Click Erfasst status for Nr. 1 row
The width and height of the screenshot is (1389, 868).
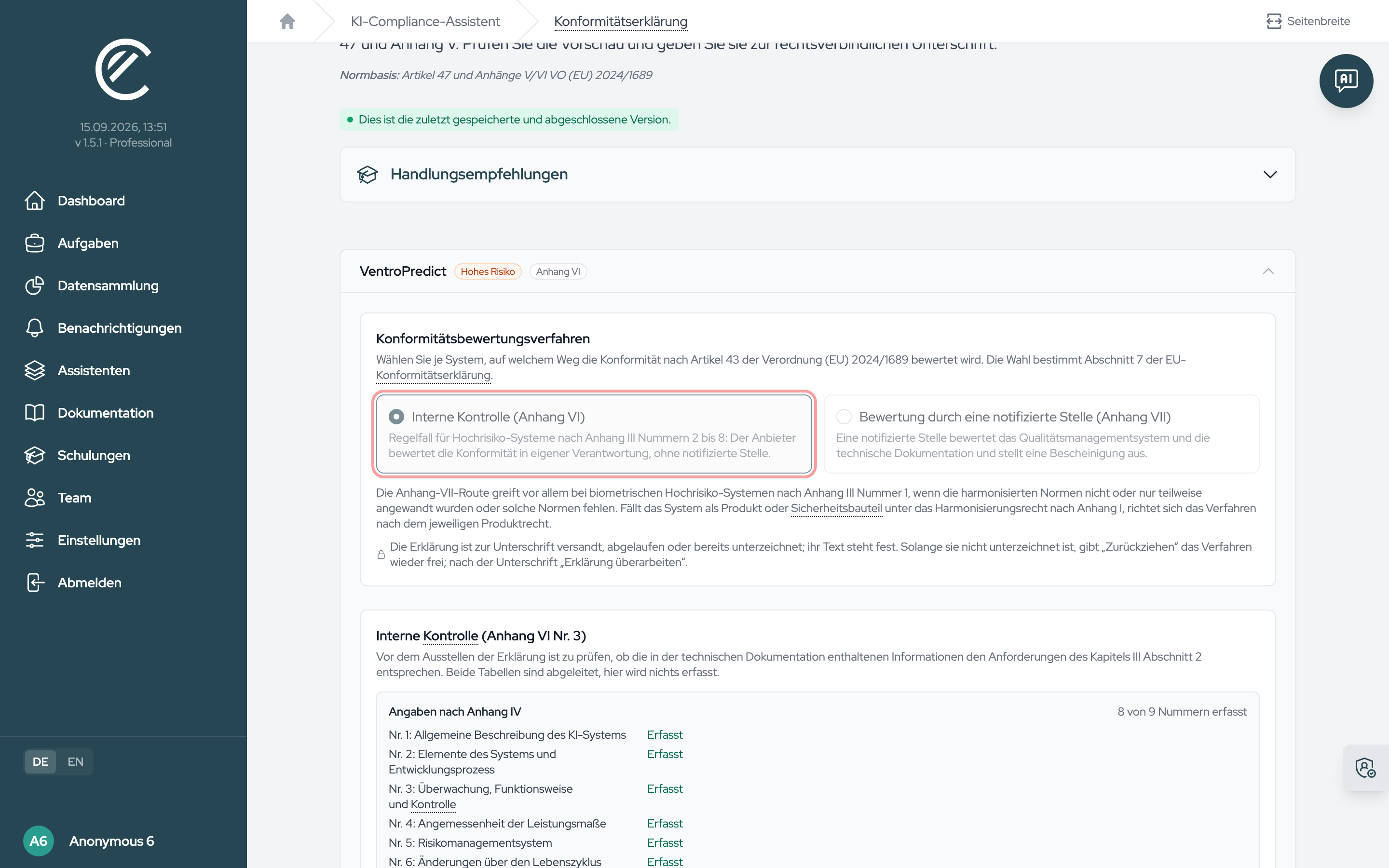pos(665,735)
